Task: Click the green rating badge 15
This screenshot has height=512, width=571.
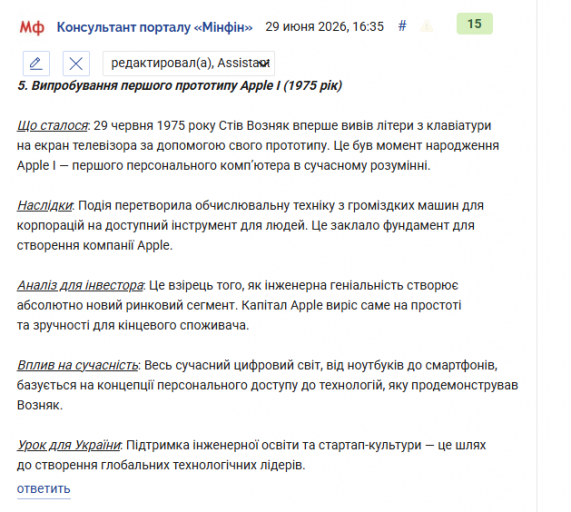Action: click(x=474, y=24)
